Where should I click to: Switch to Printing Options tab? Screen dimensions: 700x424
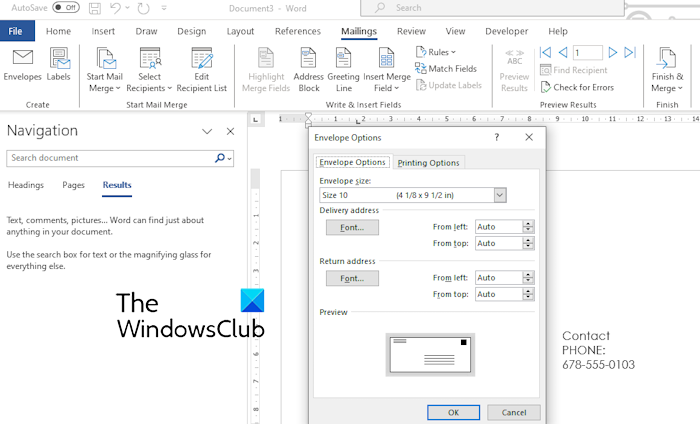tap(429, 163)
